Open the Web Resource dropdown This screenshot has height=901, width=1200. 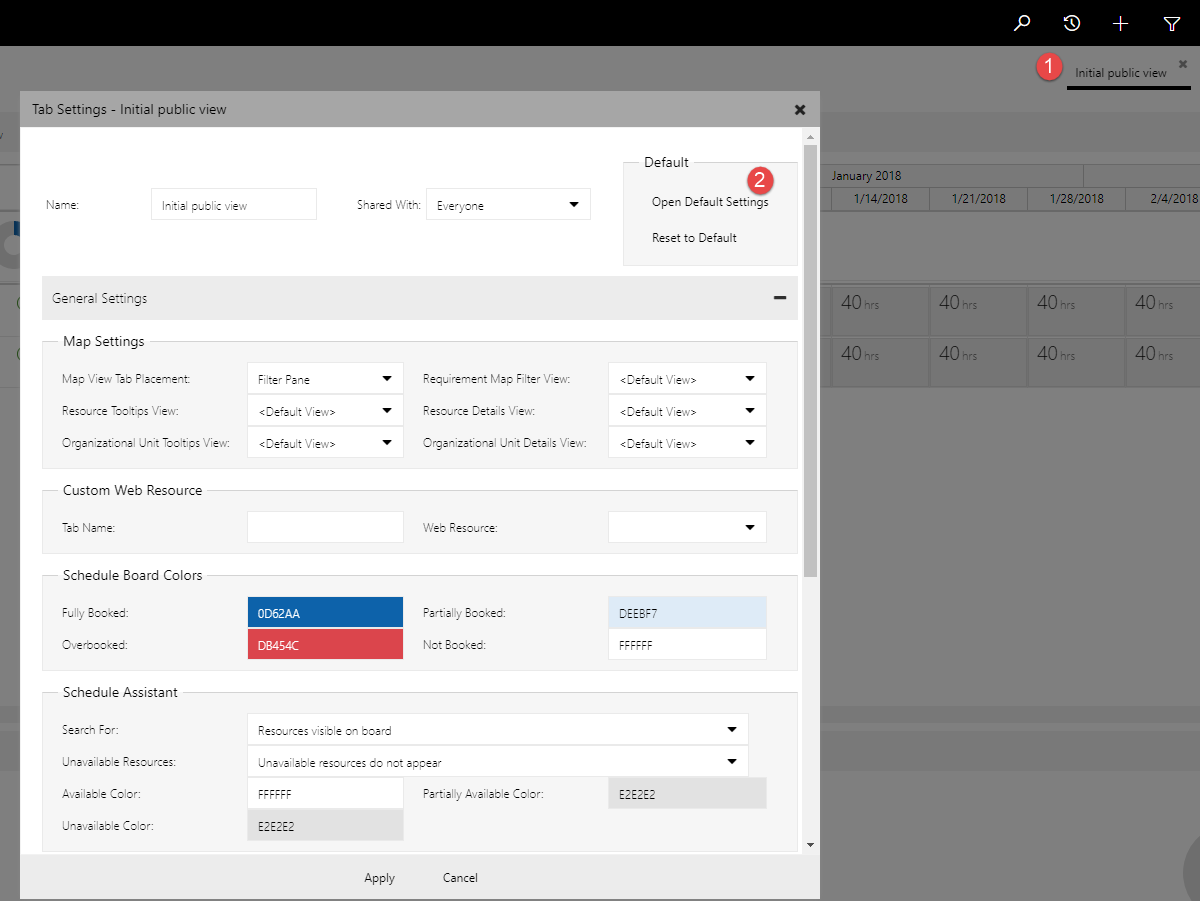click(751, 527)
